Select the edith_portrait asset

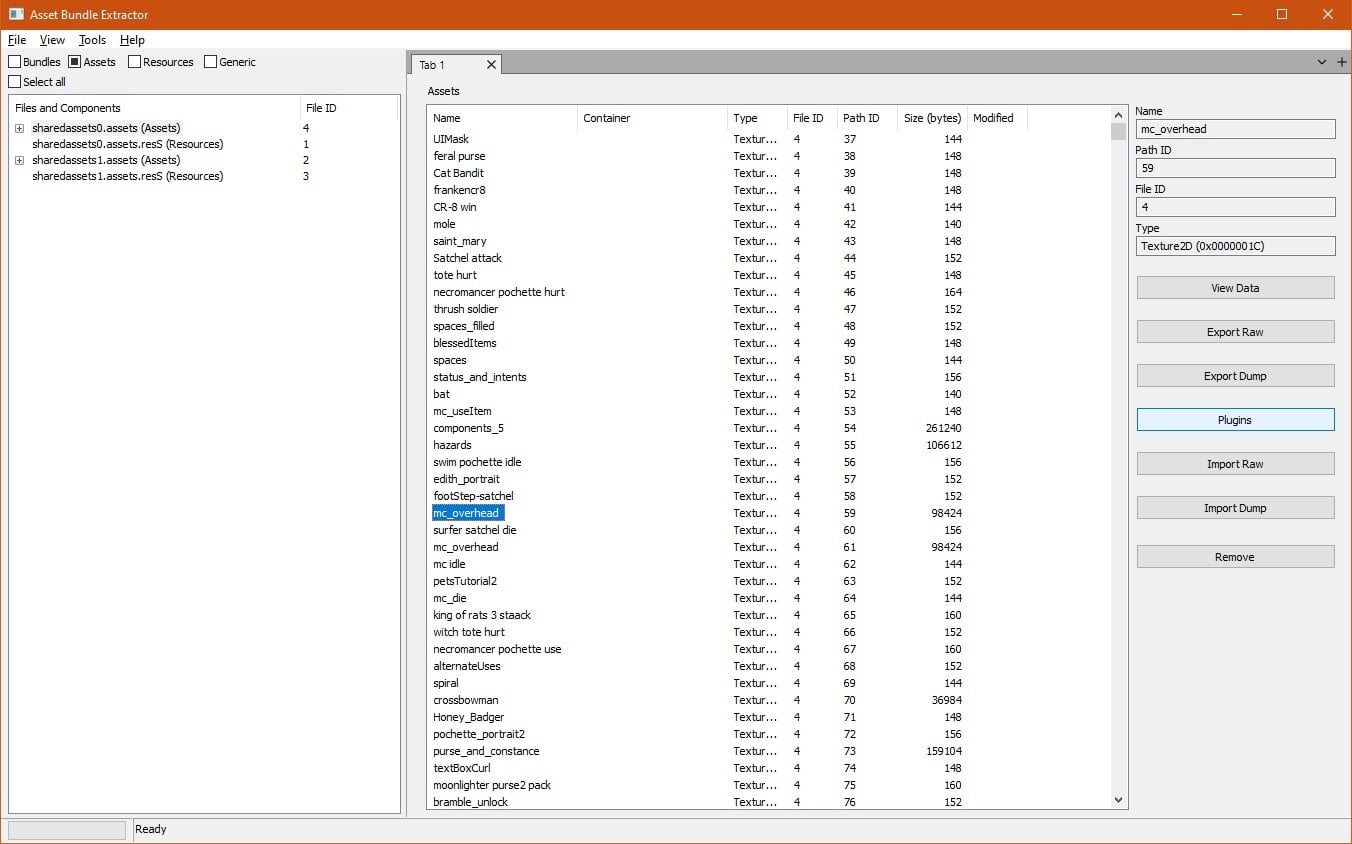(x=466, y=479)
